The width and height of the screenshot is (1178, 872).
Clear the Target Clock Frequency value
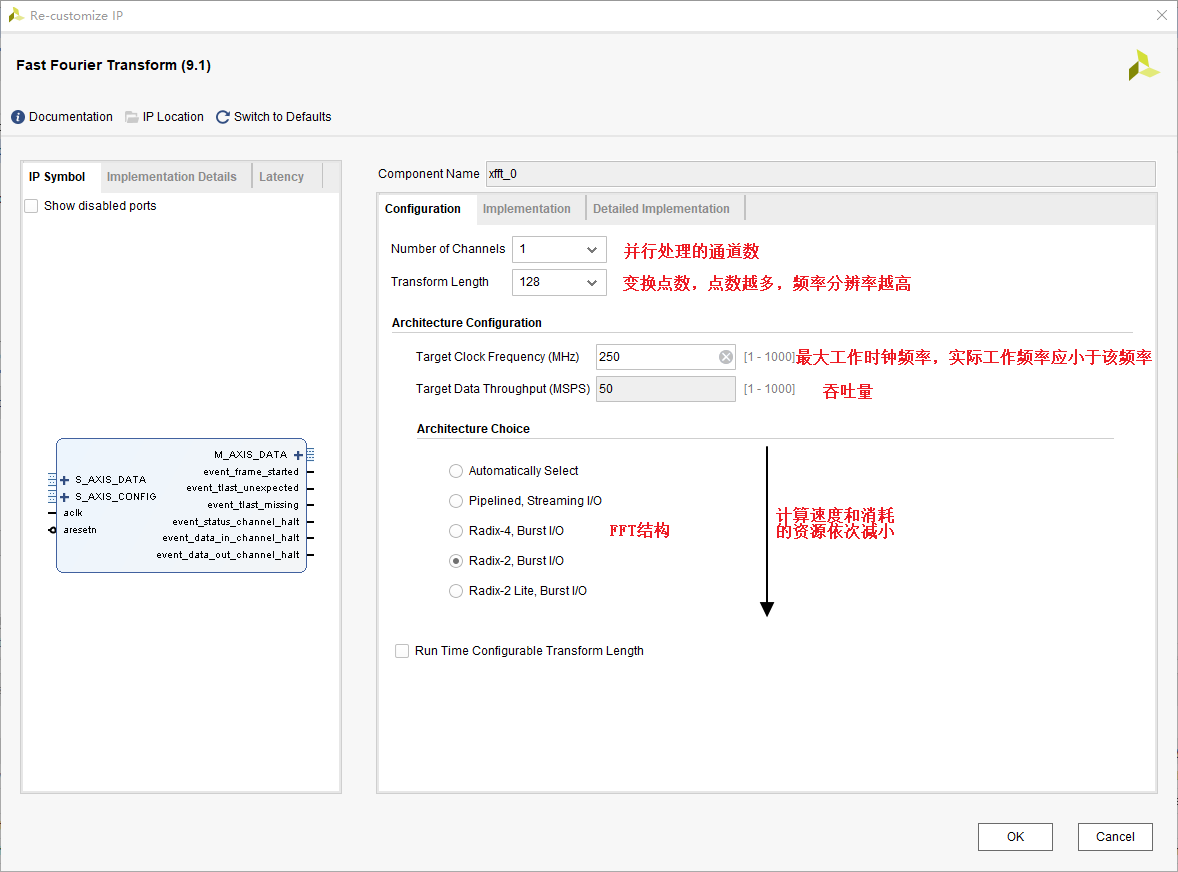(x=725, y=357)
